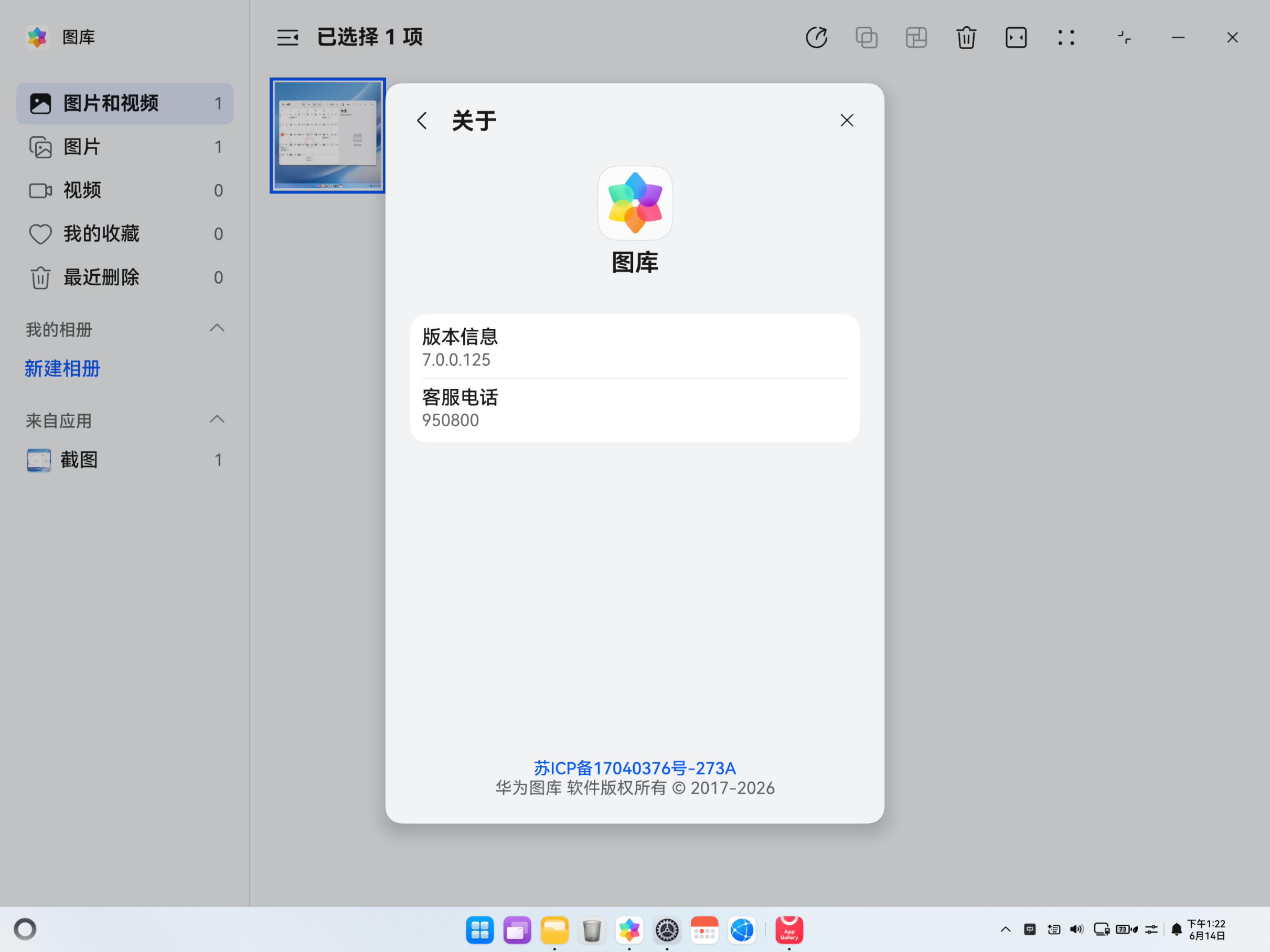The height and width of the screenshot is (952, 1270).
Task: Click the copy overlapping squares icon
Action: 866,38
